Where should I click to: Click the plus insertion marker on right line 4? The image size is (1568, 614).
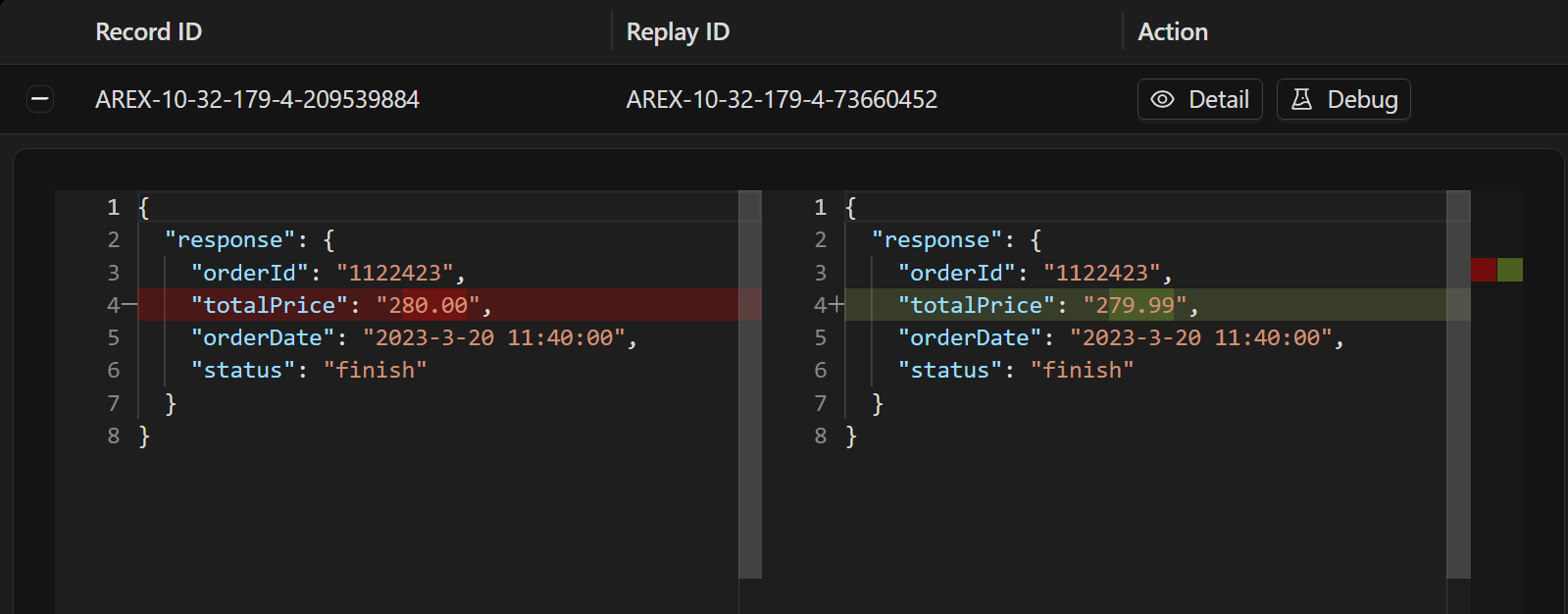(836, 305)
